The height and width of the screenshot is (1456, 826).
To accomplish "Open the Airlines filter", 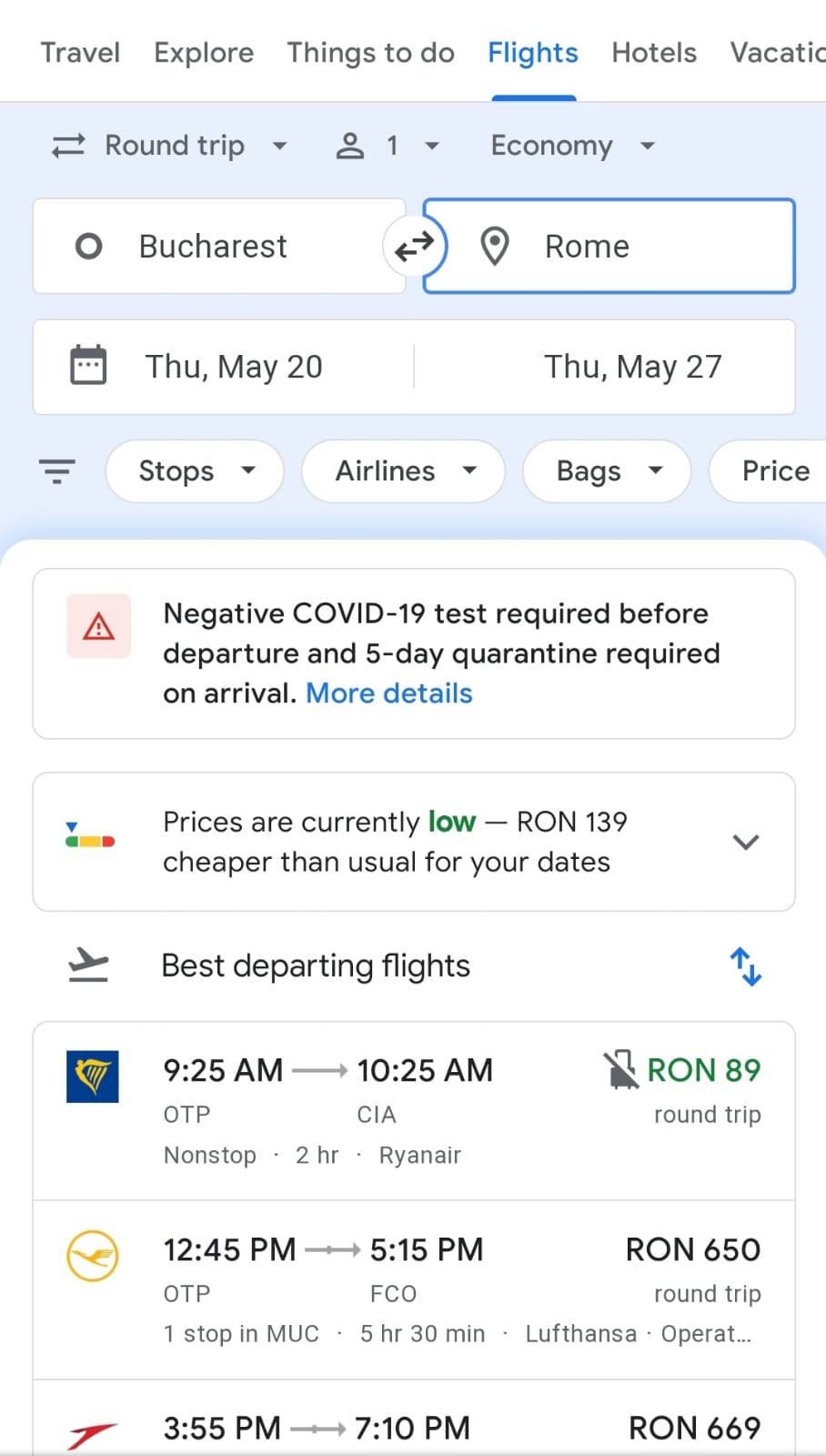I will click(403, 471).
